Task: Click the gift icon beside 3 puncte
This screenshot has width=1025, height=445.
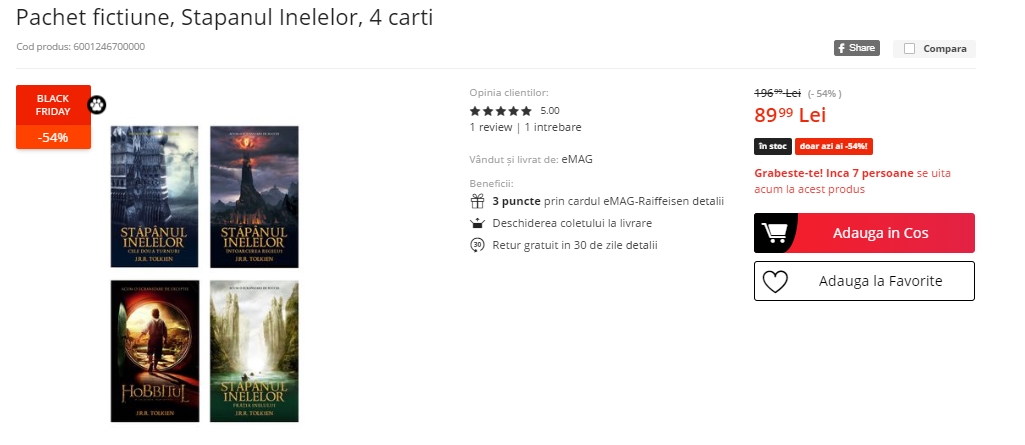Action: pyautogui.click(x=477, y=201)
